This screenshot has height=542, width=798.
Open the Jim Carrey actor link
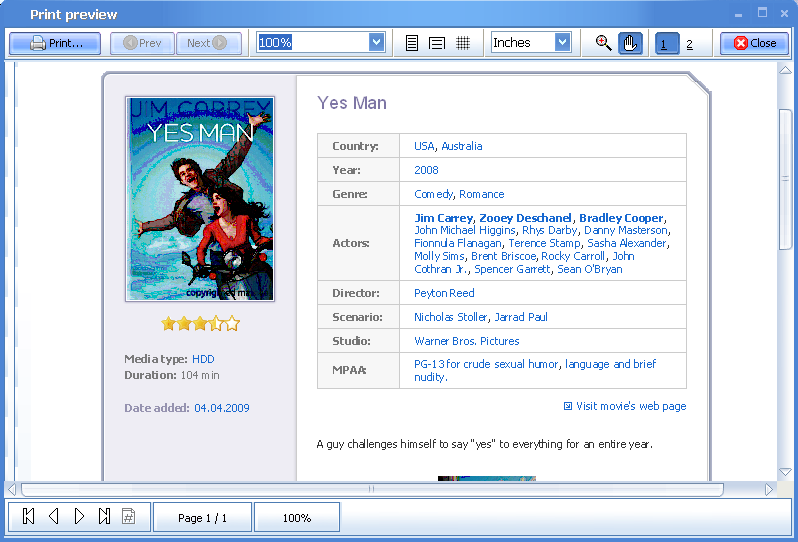tap(443, 218)
